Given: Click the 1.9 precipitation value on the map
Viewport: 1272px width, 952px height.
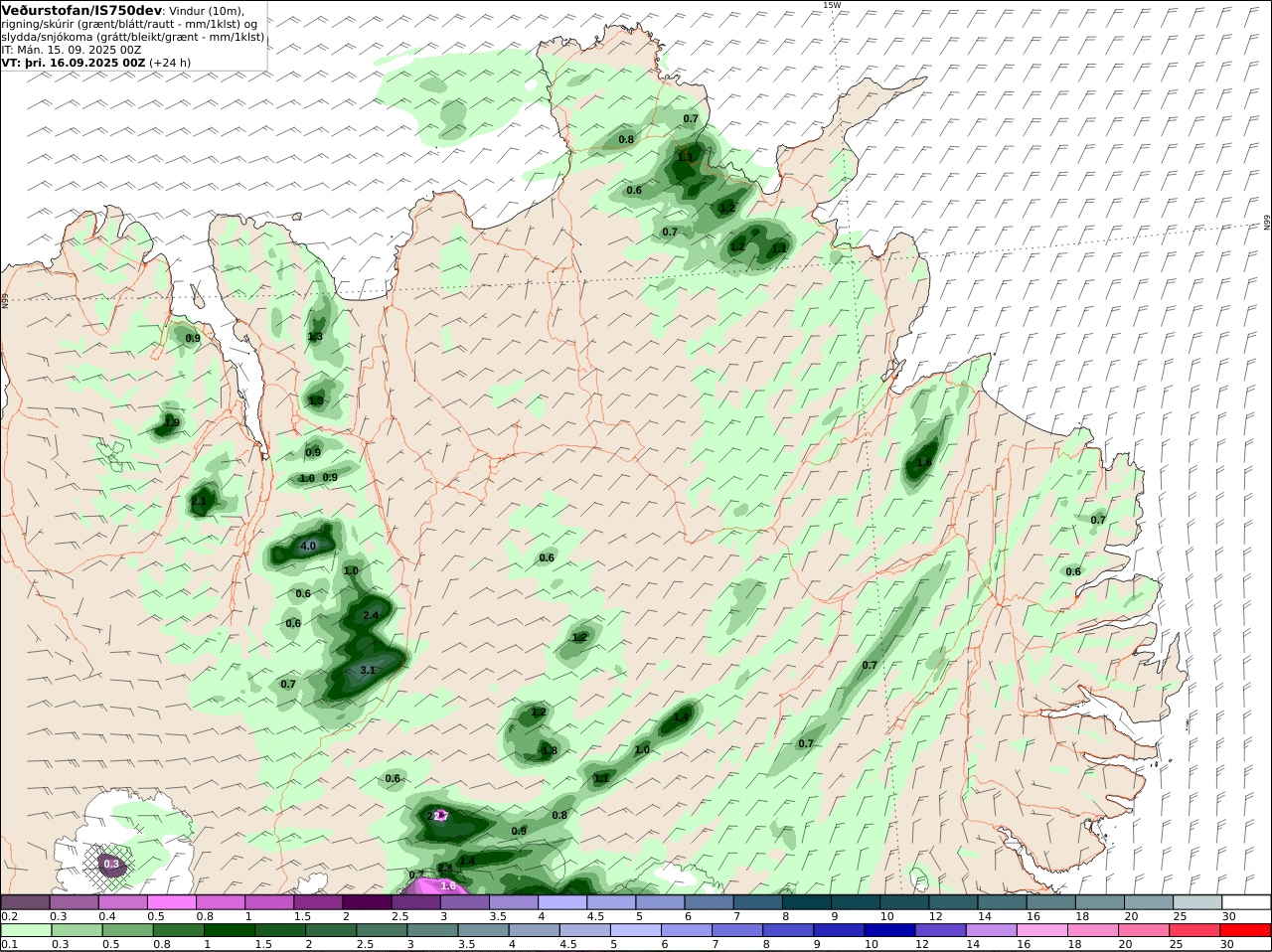Looking at the screenshot, I should click(172, 422).
